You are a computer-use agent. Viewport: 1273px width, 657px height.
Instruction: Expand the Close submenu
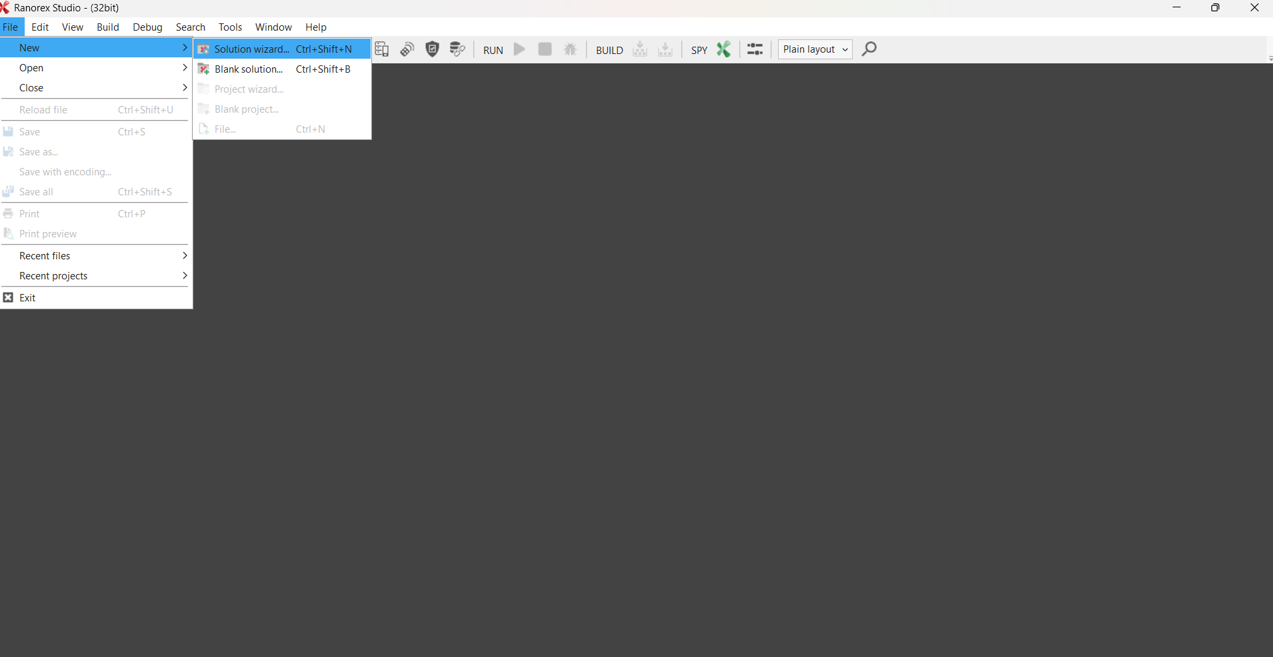(x=96, y=88)
